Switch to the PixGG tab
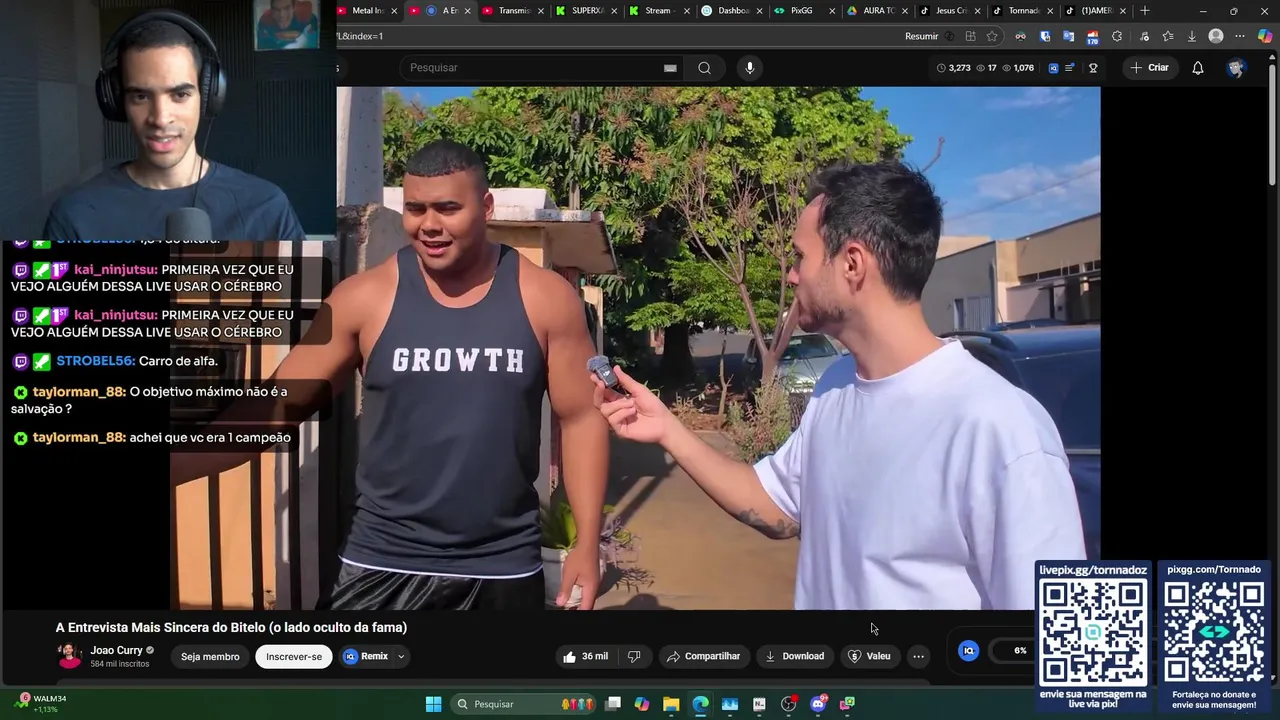Image resolution: width=1280 pixels, height=720 pixels. pyautogui.click(x=804, y=11)
